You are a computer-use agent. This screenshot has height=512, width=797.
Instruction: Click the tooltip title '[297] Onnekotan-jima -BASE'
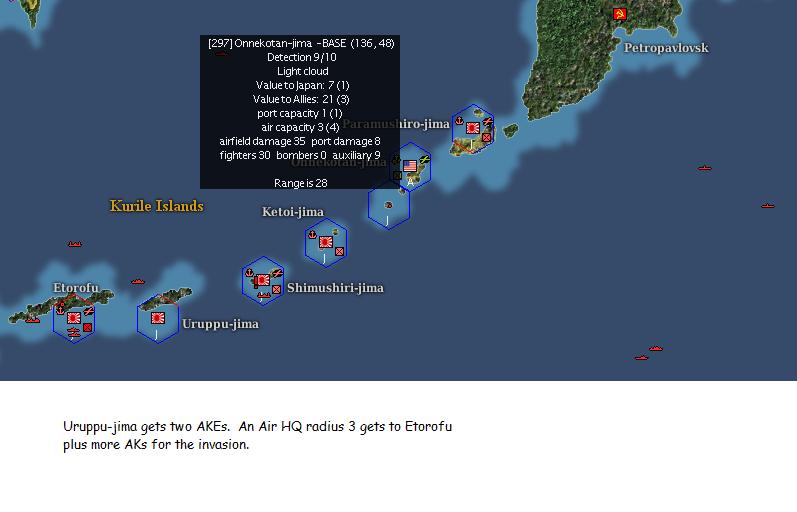pyautogui.click(x=278, y=43)
